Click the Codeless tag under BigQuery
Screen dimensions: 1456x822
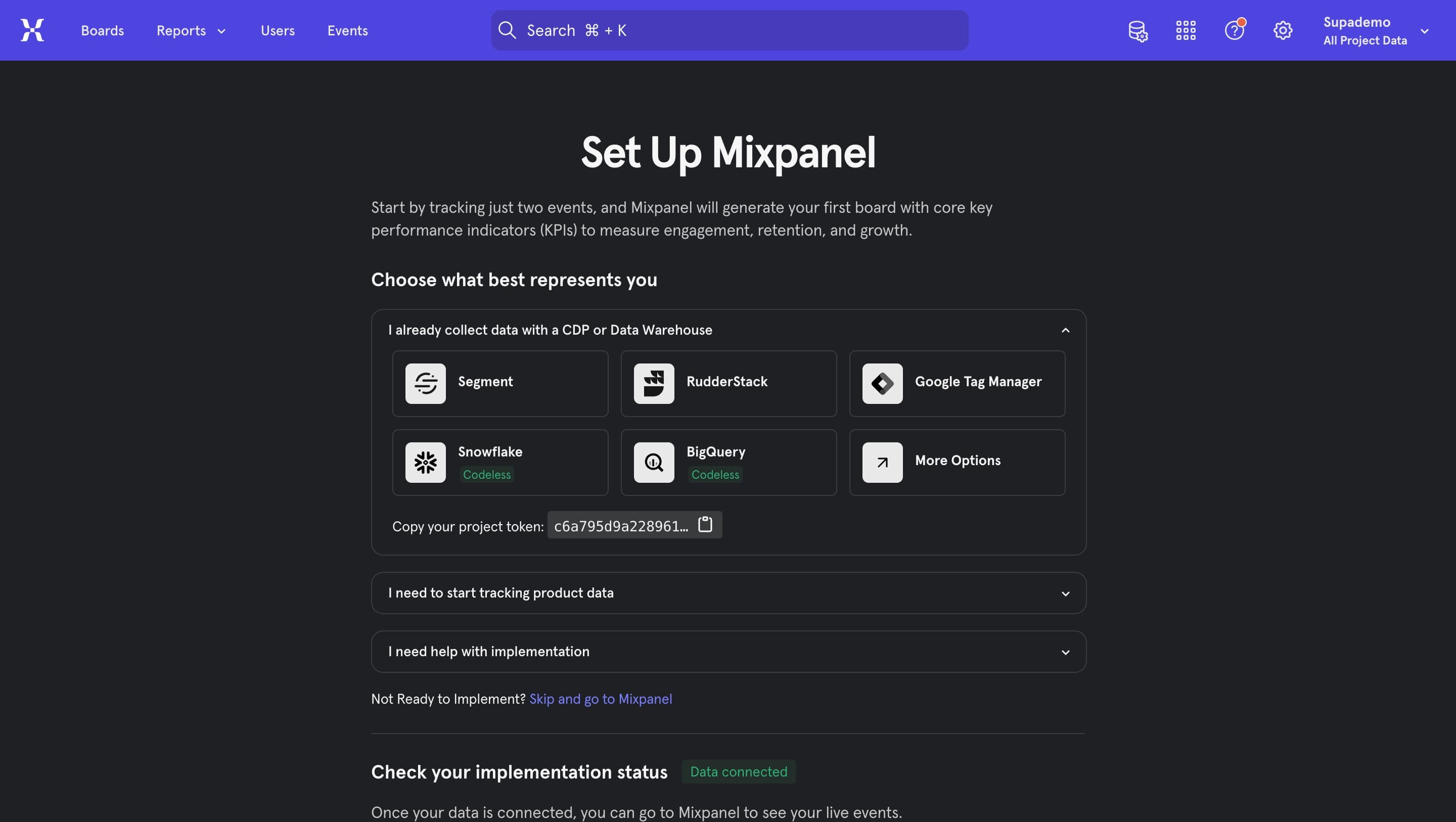(x=715, y=474)
